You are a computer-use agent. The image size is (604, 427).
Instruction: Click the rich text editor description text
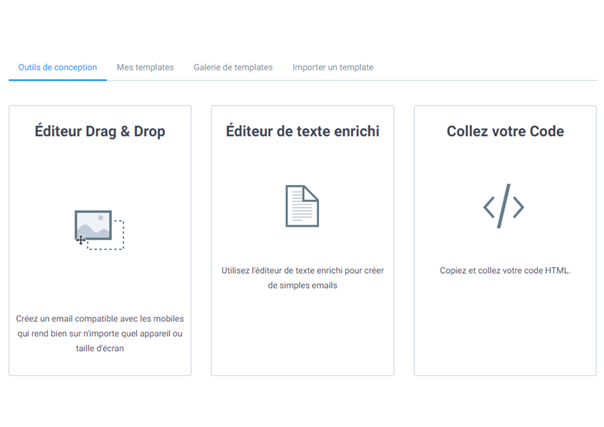[302, 277]
